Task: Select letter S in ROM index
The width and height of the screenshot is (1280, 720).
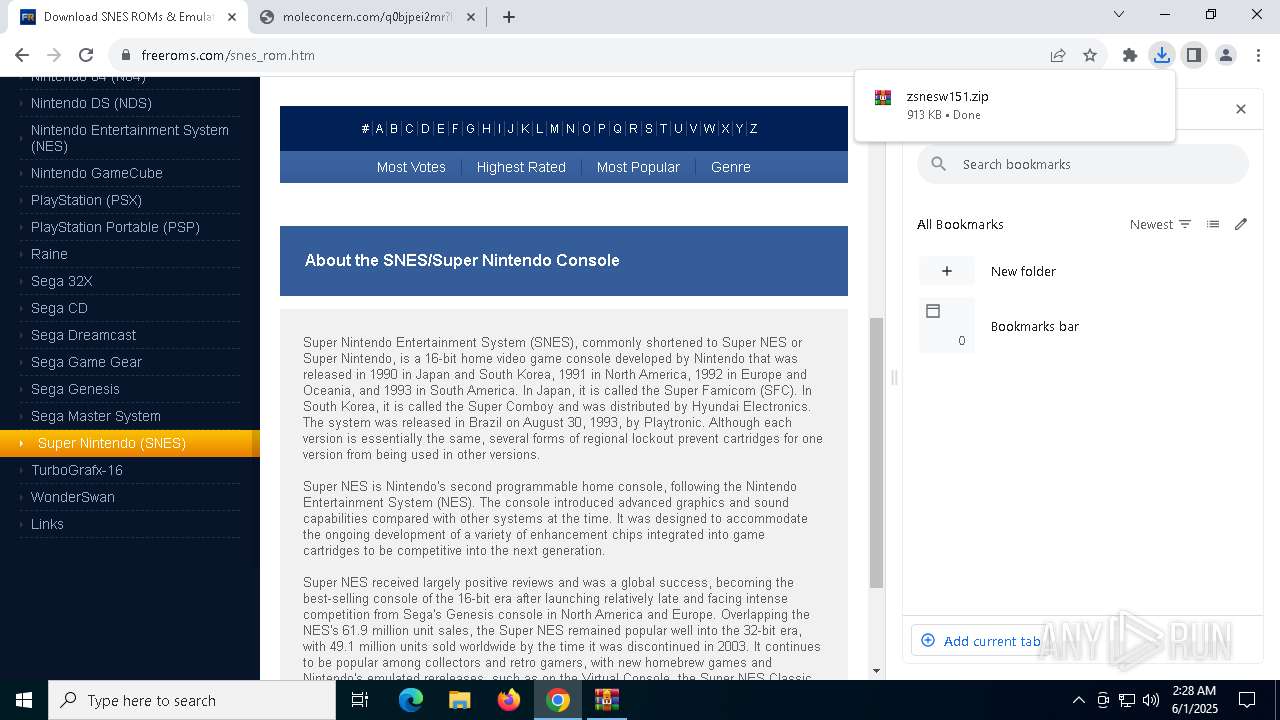Action: pyautogui.click(x=648, y=128)
